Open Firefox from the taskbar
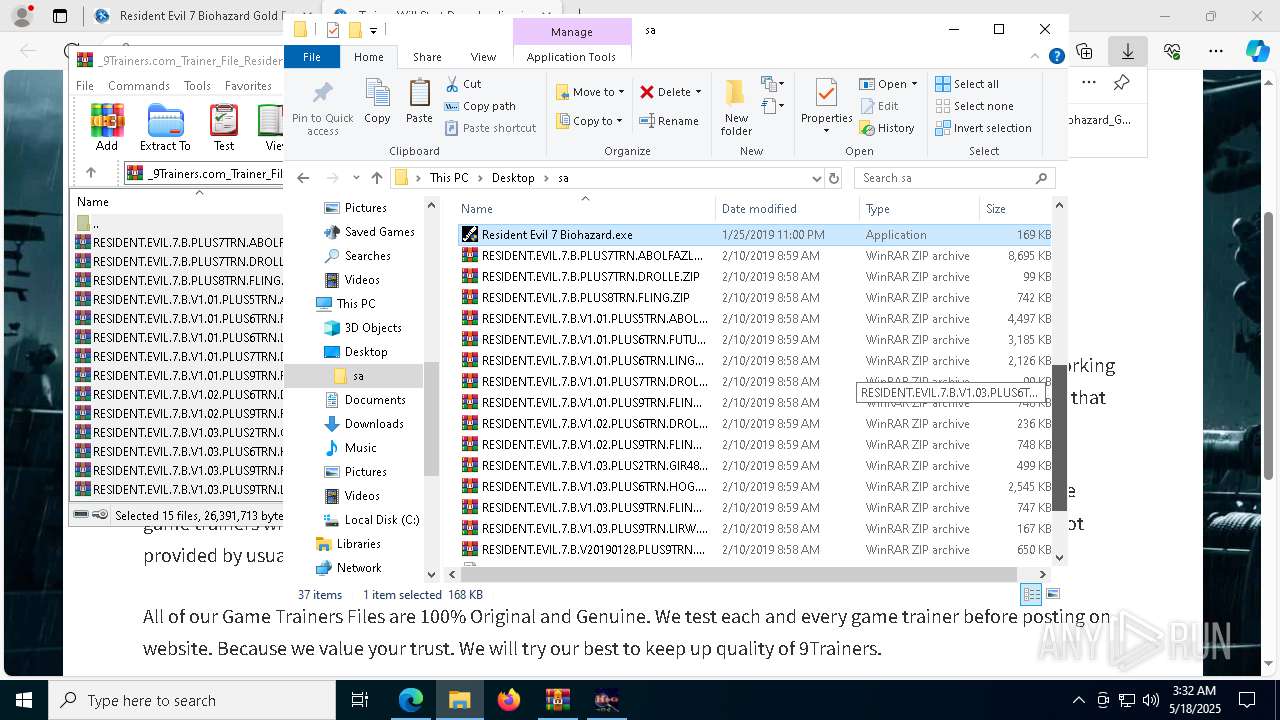Image resolution: width=1280 pixels, height=720 pixels. click(509, 700)
